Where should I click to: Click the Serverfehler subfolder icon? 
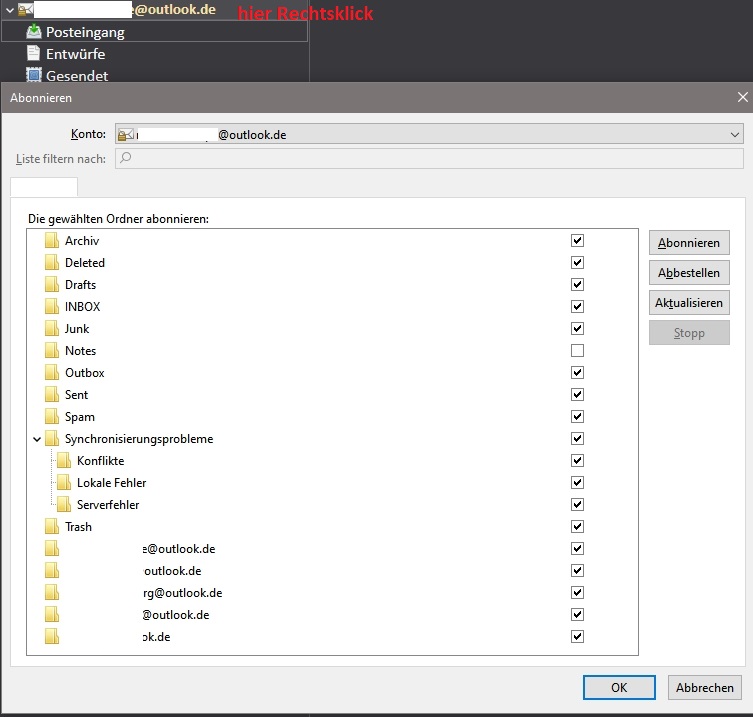tap(64, 505)
